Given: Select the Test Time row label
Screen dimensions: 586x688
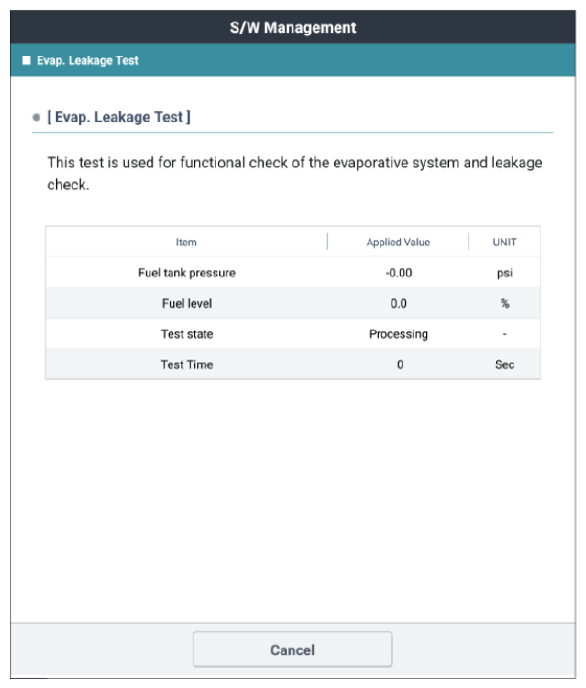Looking at the screenshot, I should tap(187, 365).
